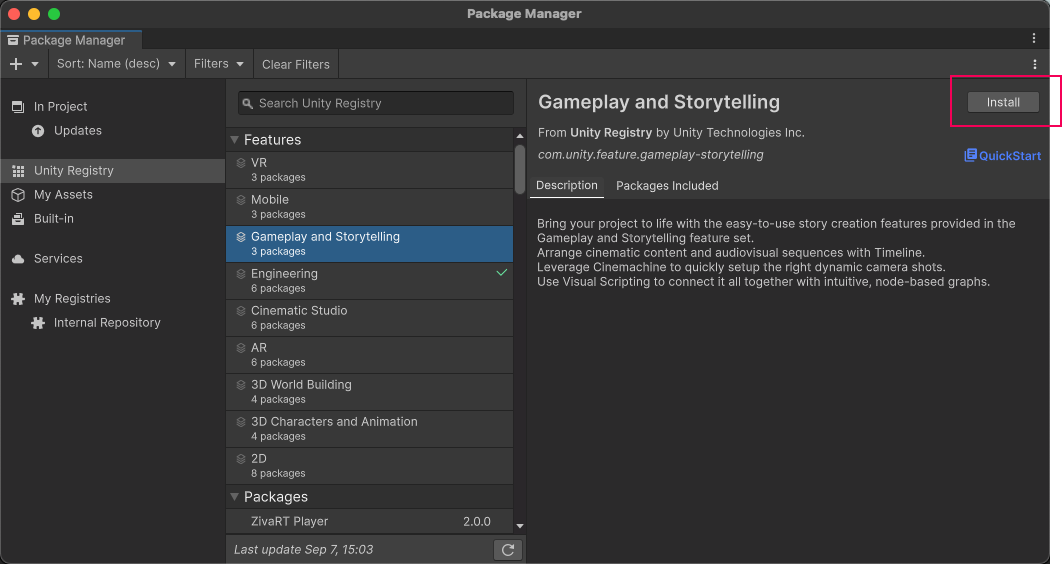Open the Sort: Name (desc) dropdown

point(116,64)
